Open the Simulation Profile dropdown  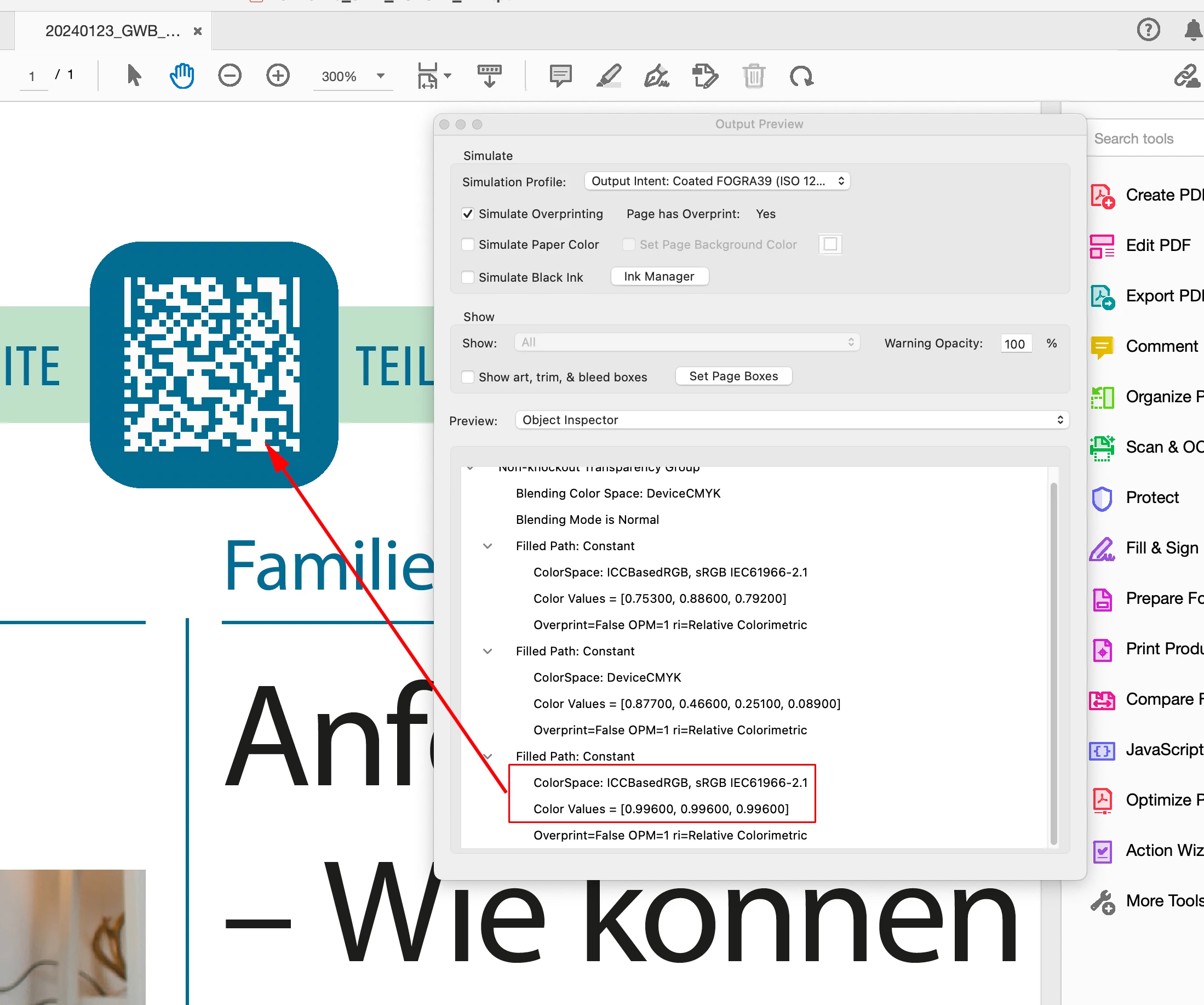tap(716, 181)
